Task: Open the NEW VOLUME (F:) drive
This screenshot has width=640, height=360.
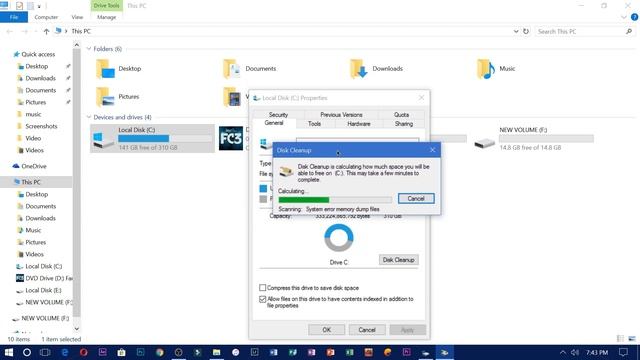Action: tap(534, 138)
